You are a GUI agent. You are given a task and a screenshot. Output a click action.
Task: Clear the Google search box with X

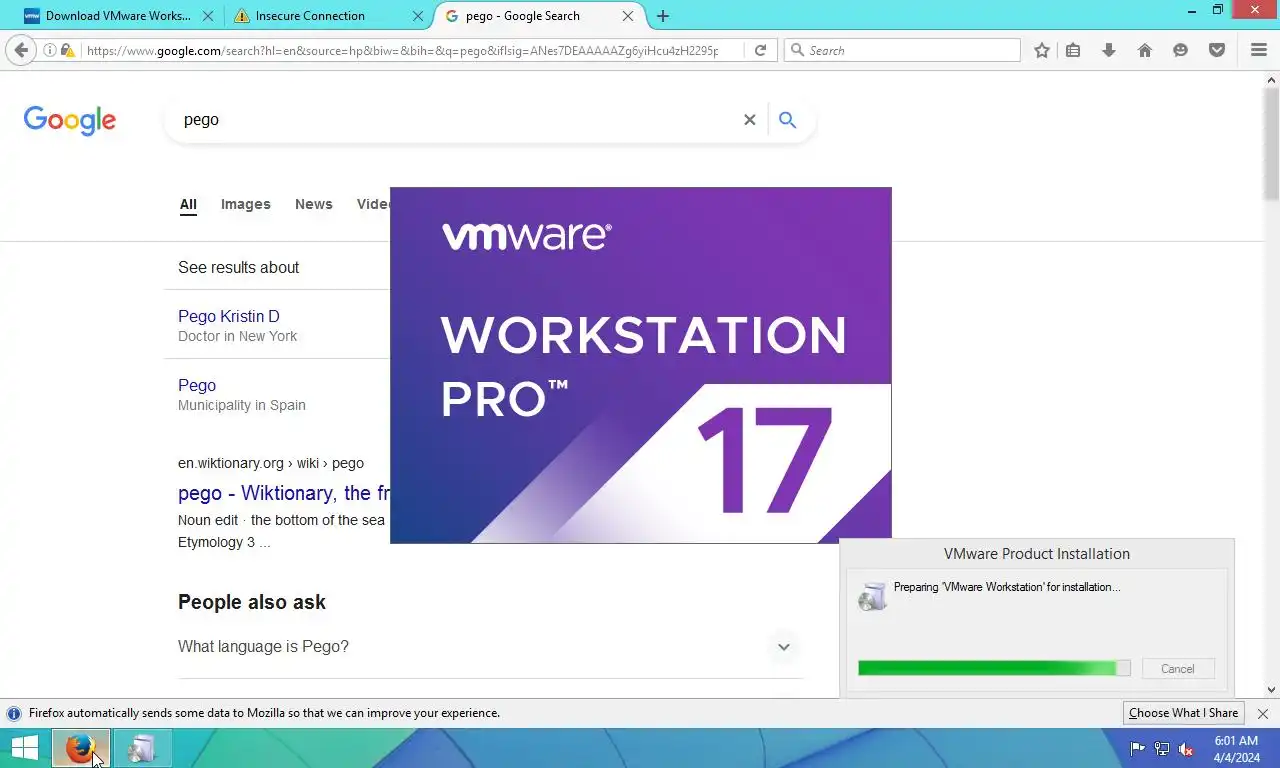click(749, 120)
